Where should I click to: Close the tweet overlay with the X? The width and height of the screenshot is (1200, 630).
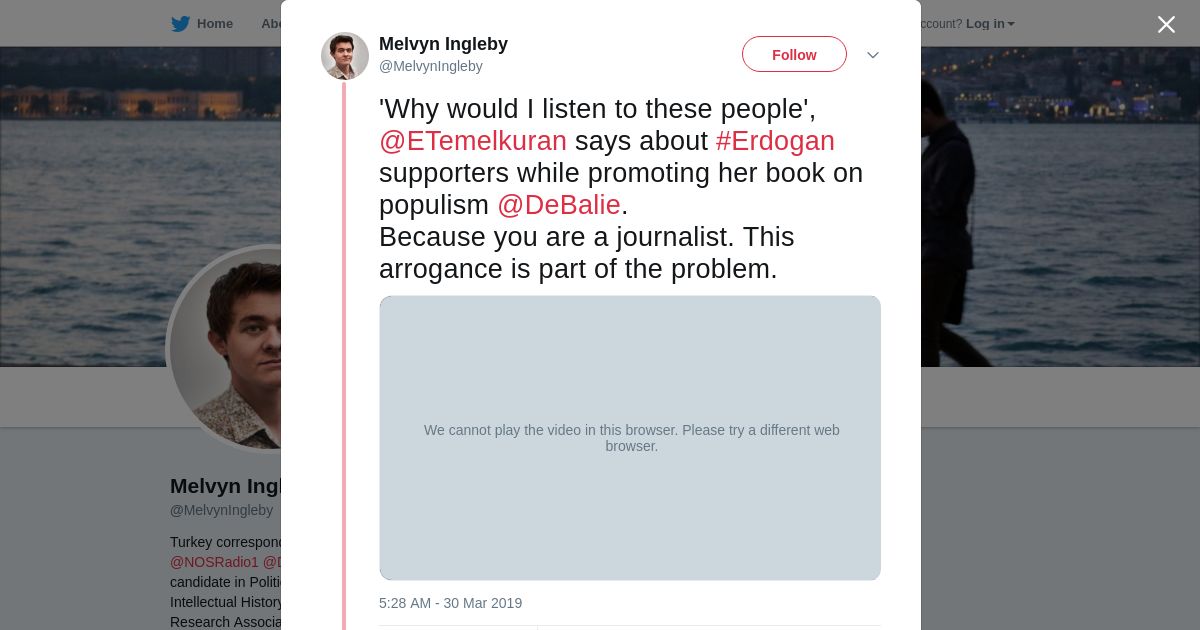tap(1166, 25)
